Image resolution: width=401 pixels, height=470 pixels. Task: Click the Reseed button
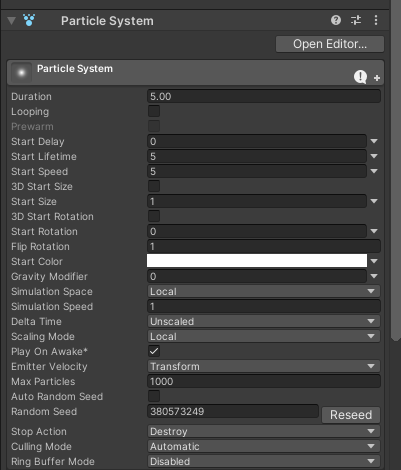351,415
